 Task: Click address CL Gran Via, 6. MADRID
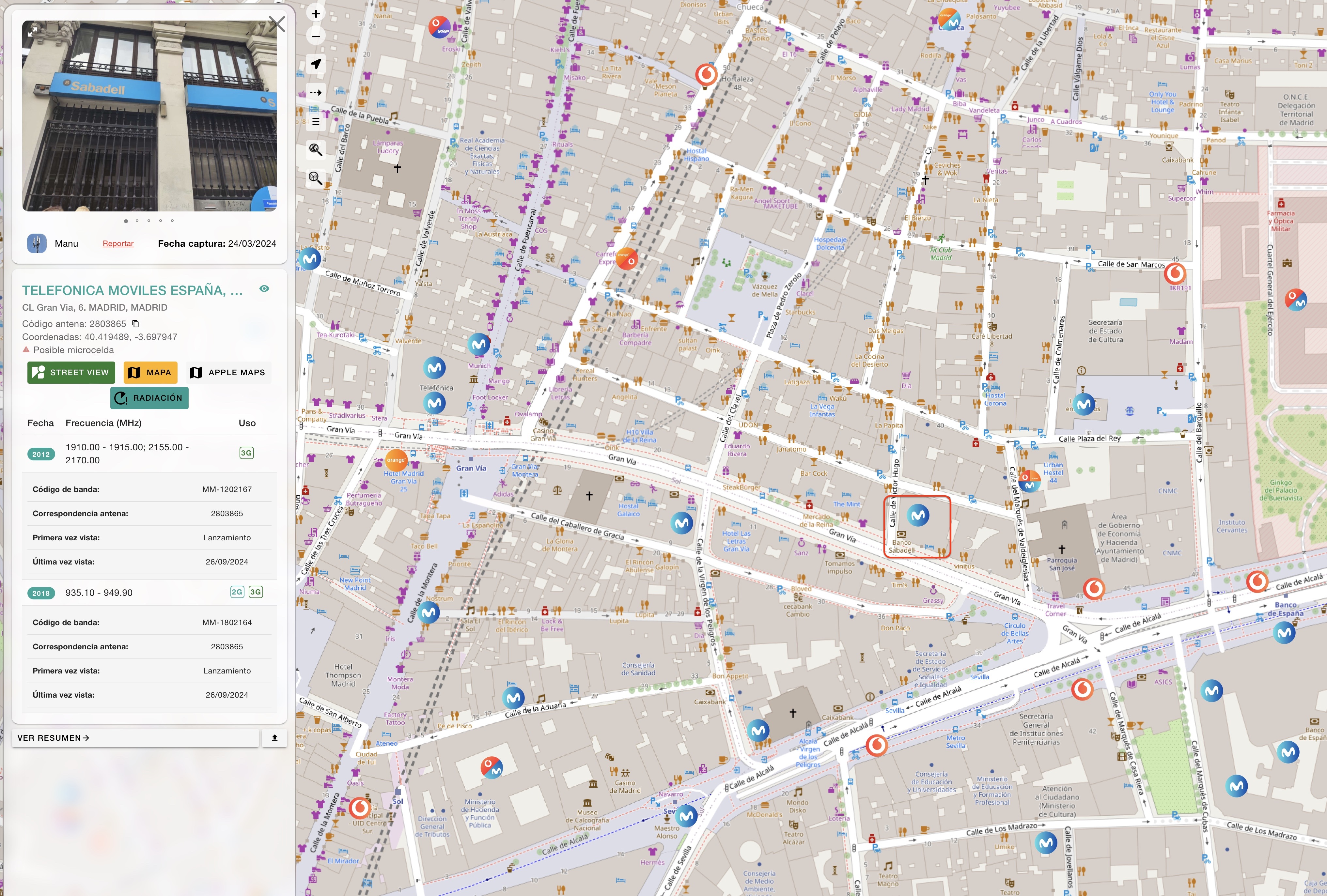[95, 307]
